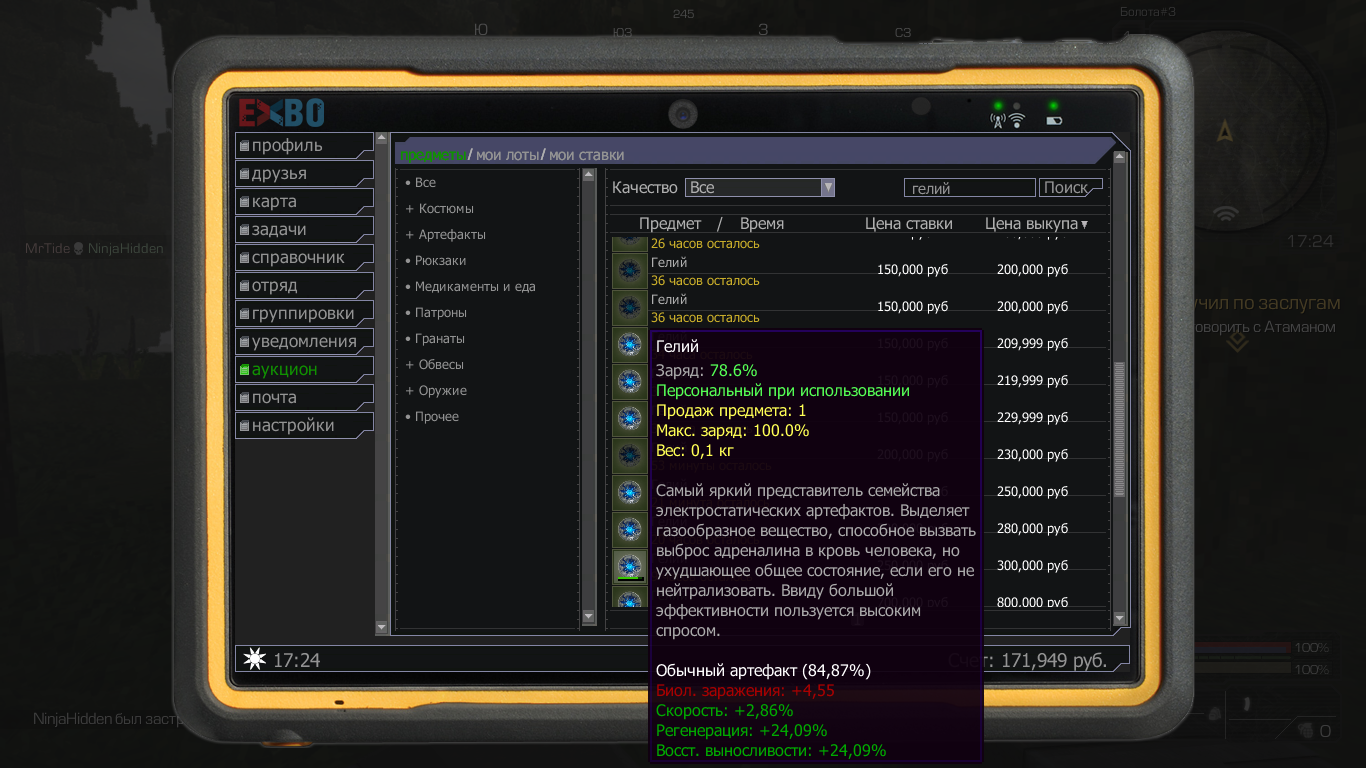Click the 17:24 clock in status bar

[296, 661]
